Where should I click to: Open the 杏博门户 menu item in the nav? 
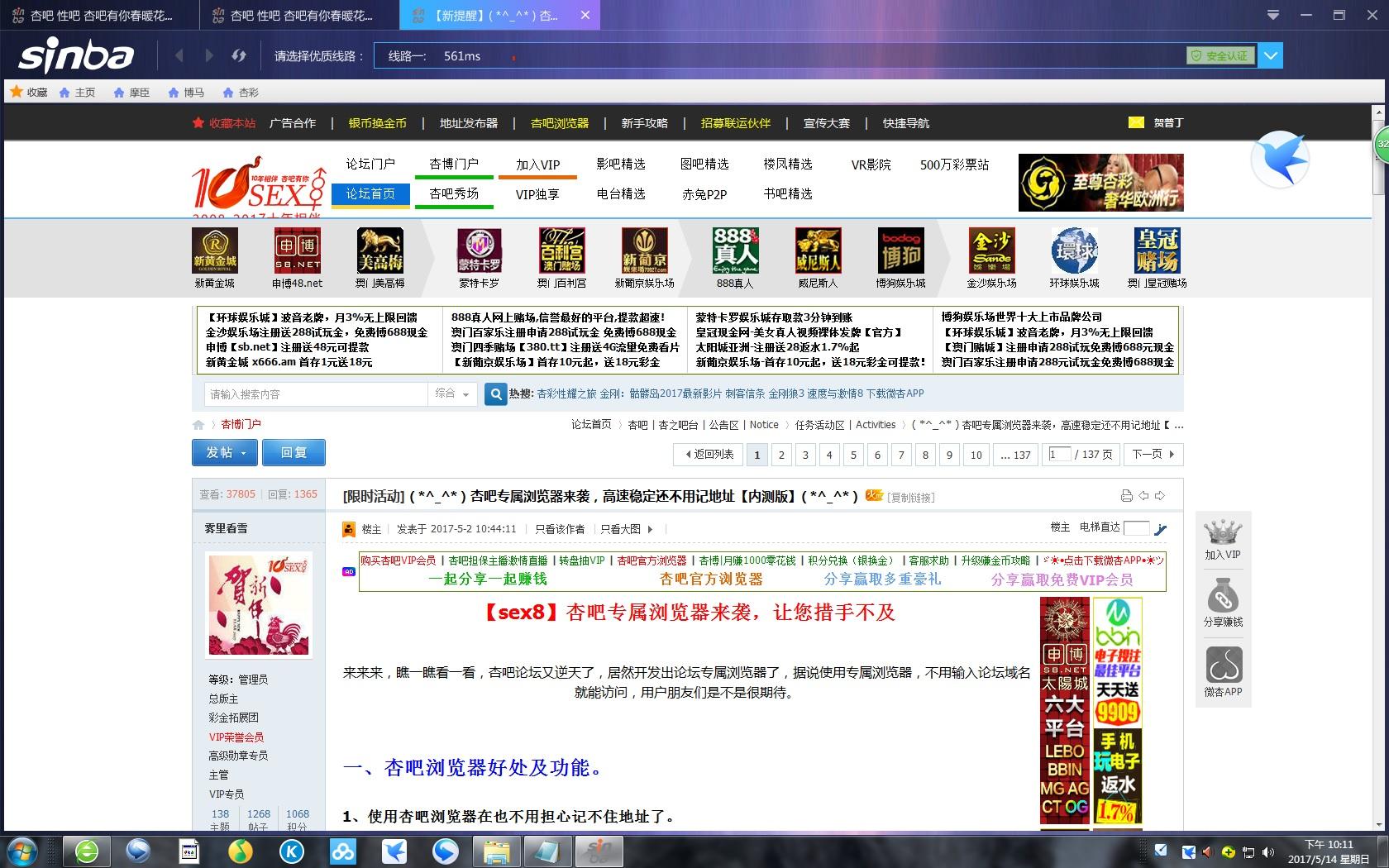click(453, 164)
